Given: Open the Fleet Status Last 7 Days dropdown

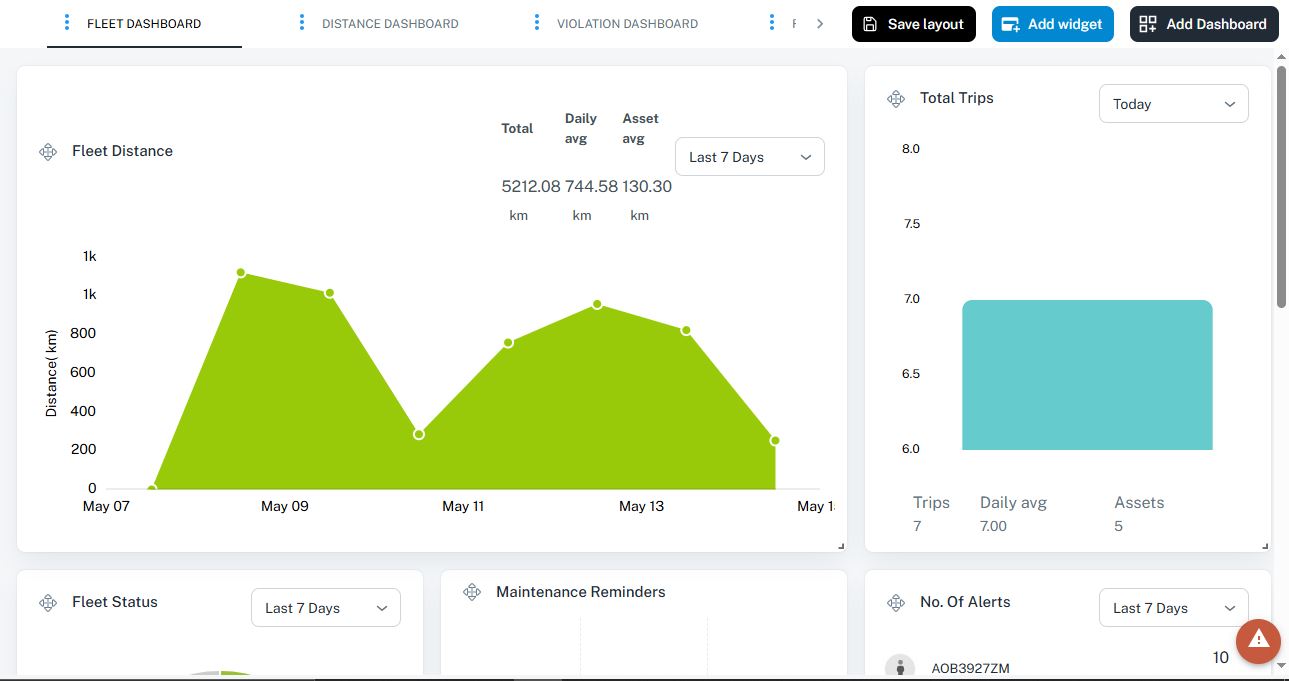Looking at the screenshot, I should click(325, 607).
